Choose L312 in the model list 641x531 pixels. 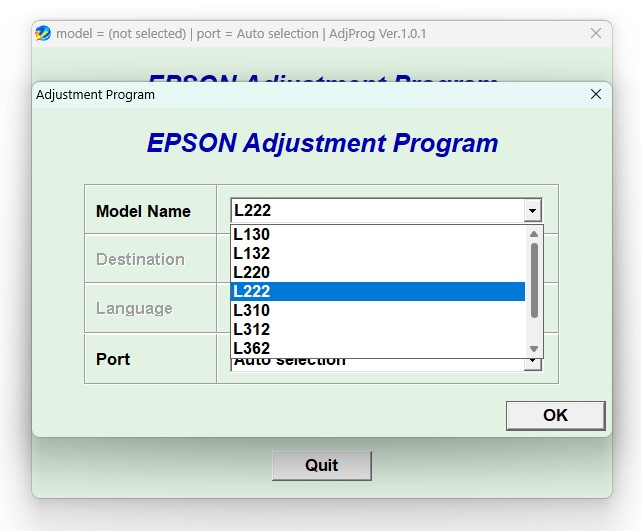378,329
